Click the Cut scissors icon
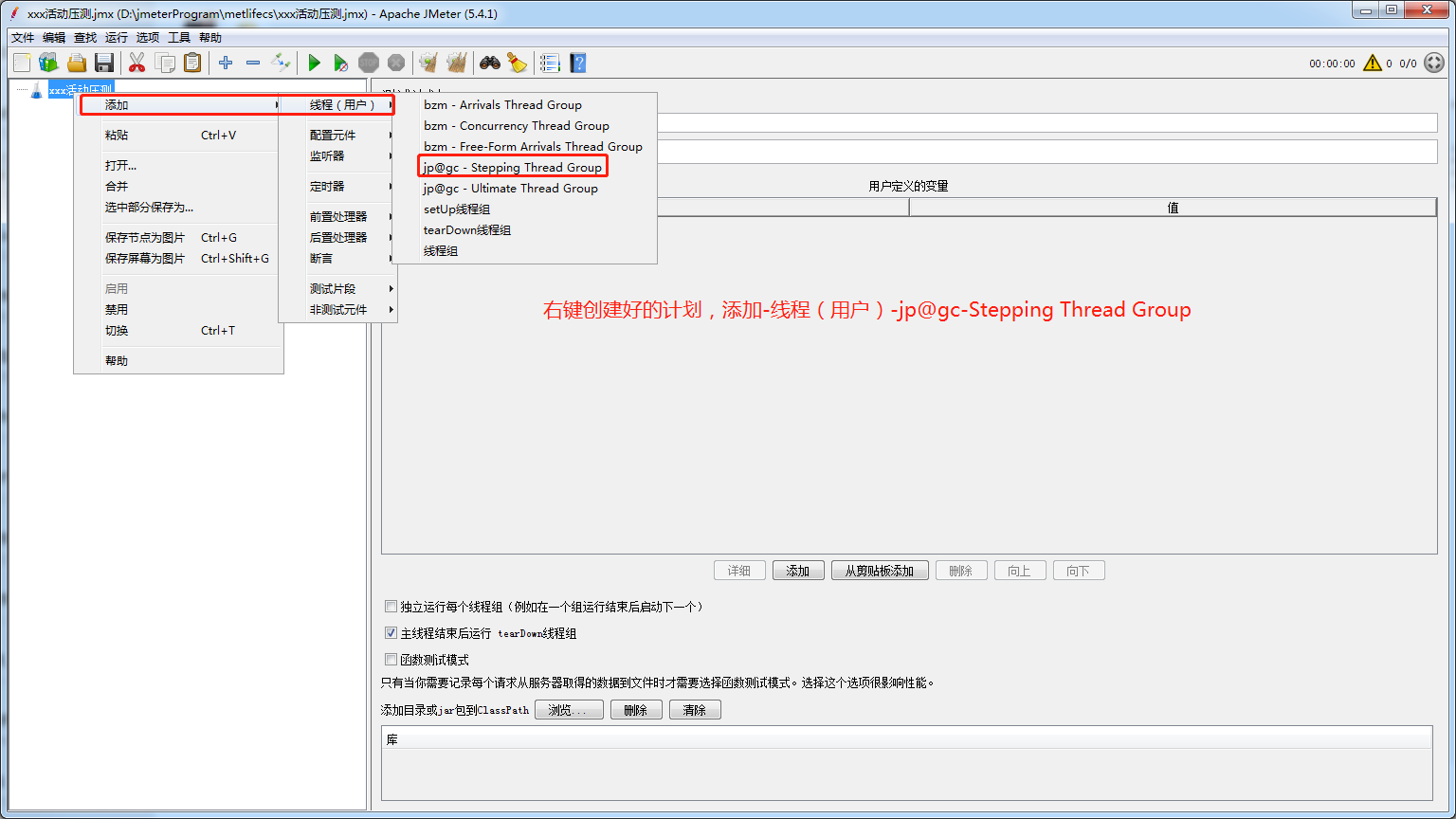 coord(136,63)
